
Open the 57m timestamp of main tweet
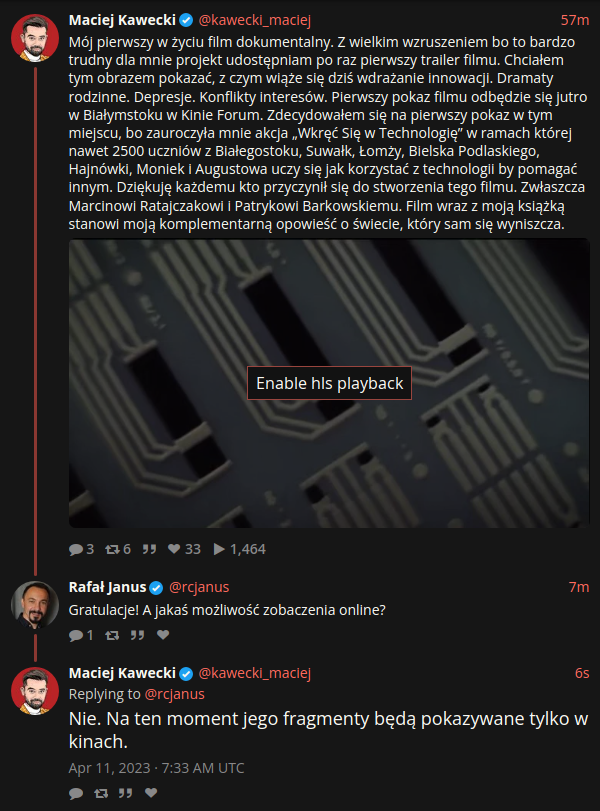pos(575,20)
